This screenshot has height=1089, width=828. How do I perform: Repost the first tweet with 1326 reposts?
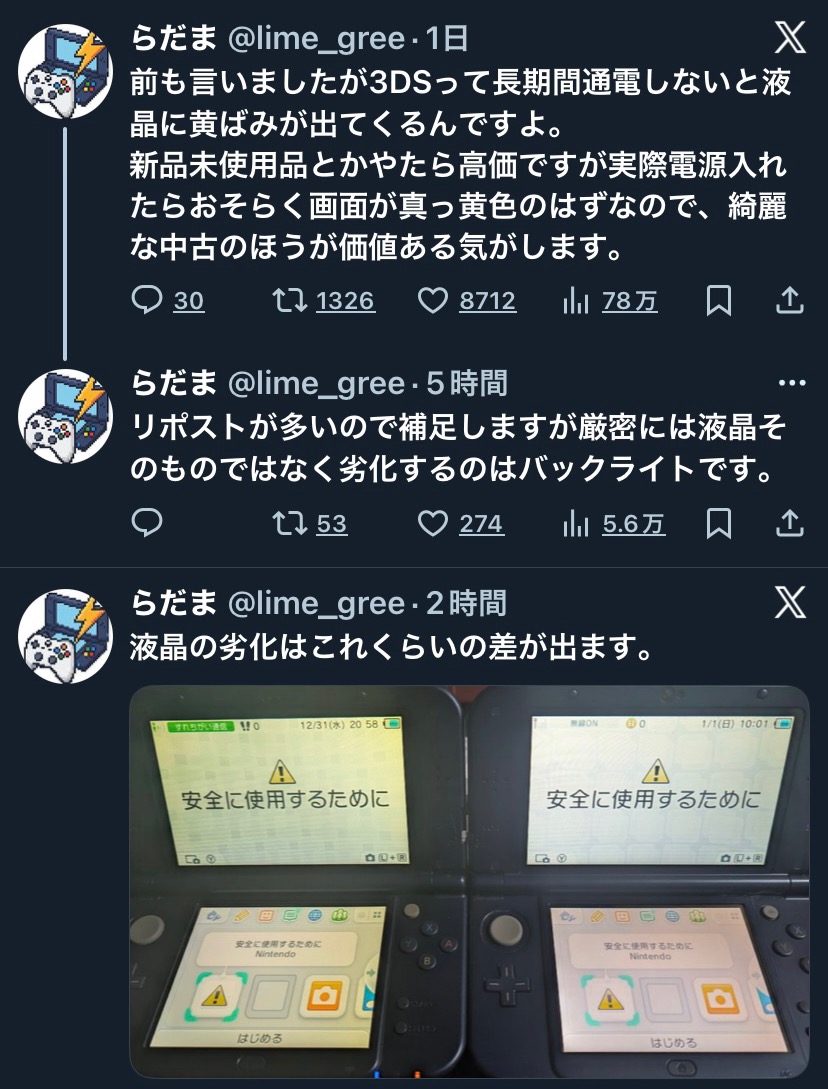click(324, 301)
